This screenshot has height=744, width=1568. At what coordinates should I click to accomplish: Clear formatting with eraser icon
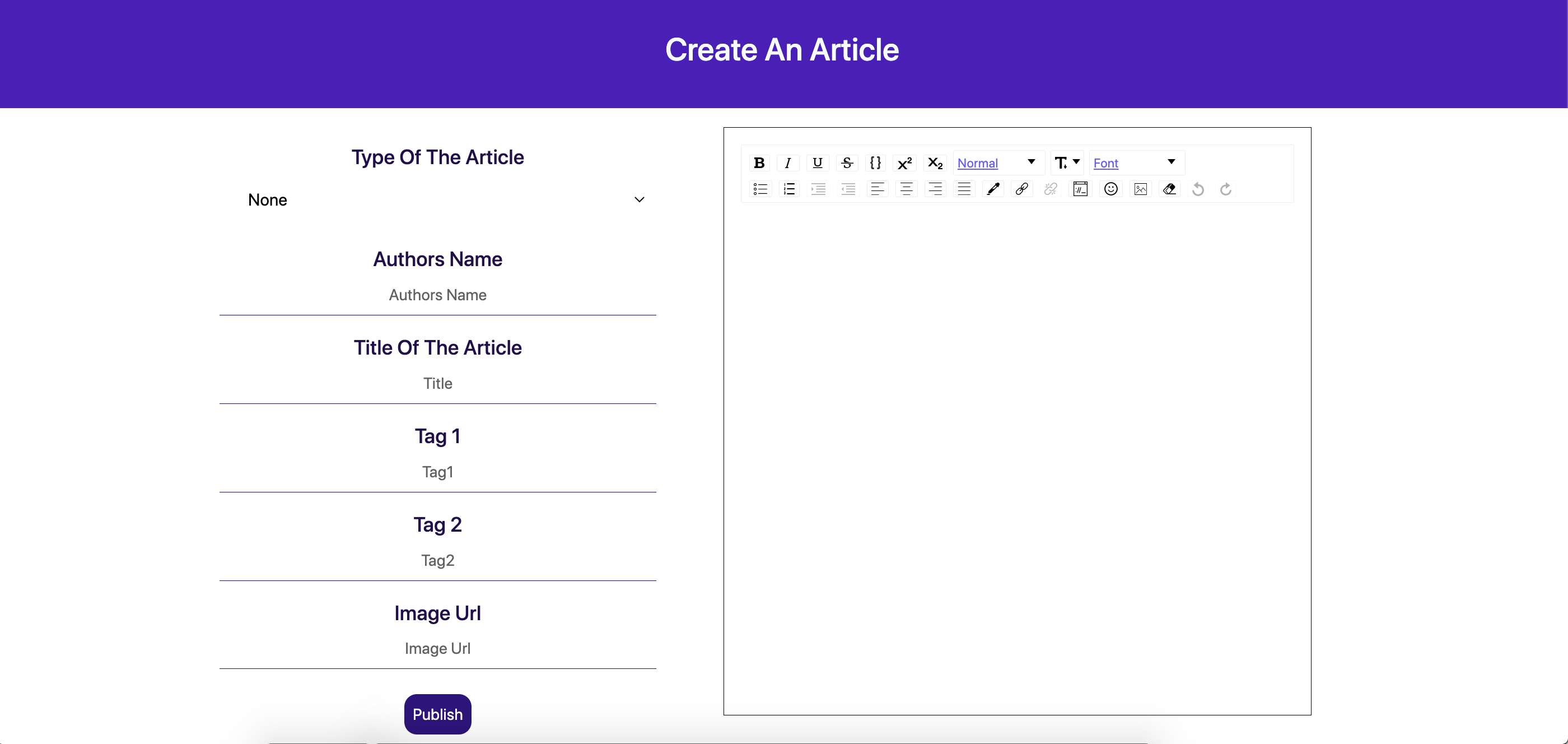coord(1169,189)
